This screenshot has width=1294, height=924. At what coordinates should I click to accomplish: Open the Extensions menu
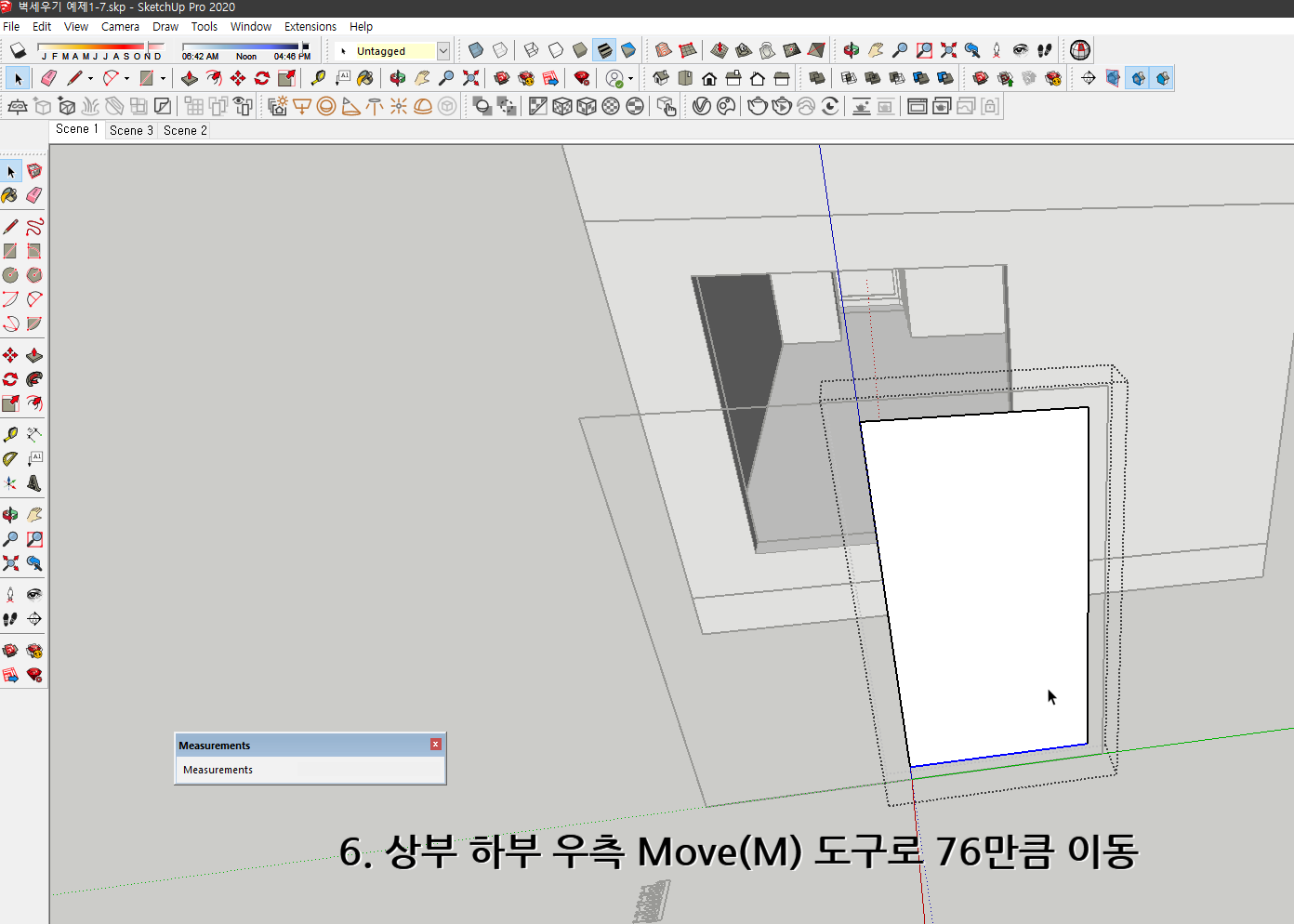click(310, 26)
